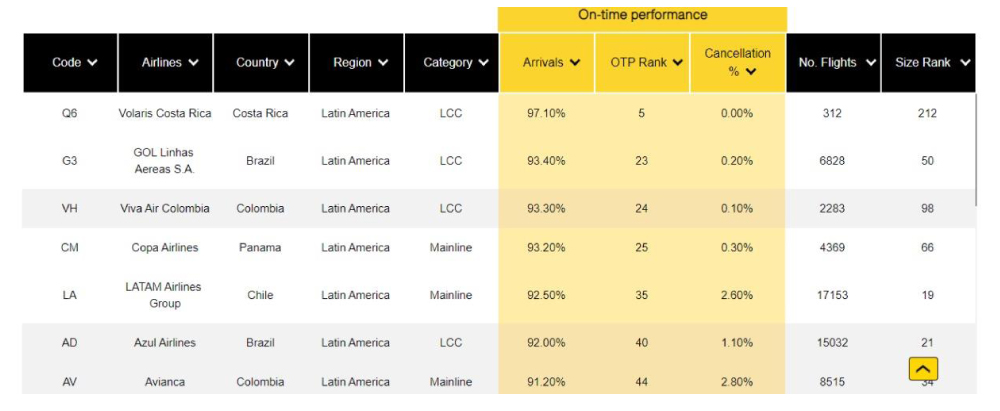Viewport: 1000px width, 411px height.
Task: Click the Volaris Costa Rica row name
Action: coord(165,113)
